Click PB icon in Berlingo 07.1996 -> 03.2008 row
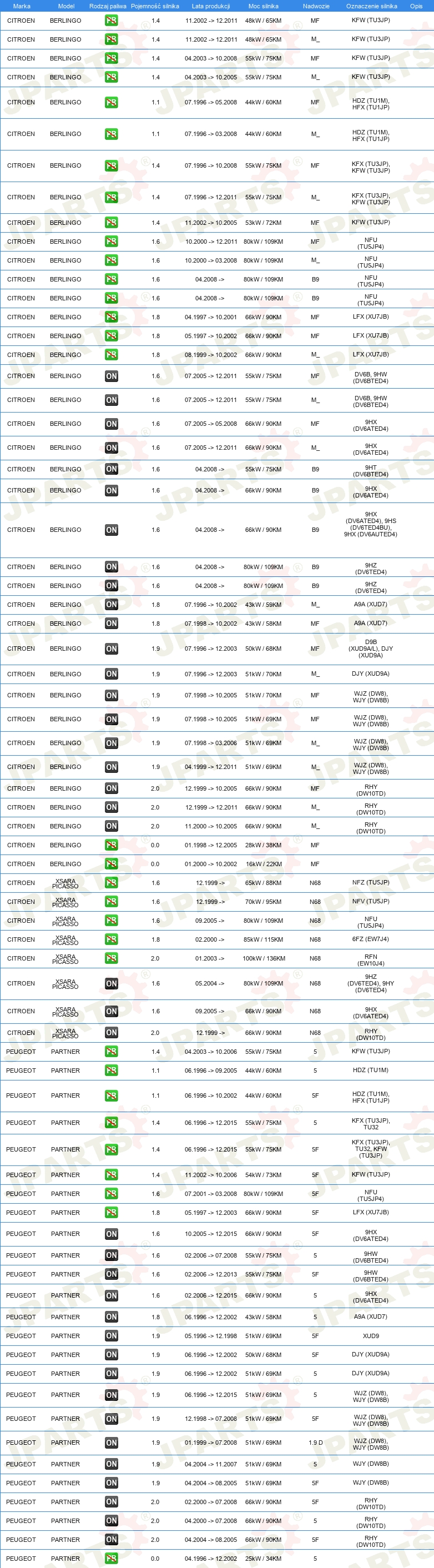The height and width of the screenshot is (1568, 434). click(112, 134)
